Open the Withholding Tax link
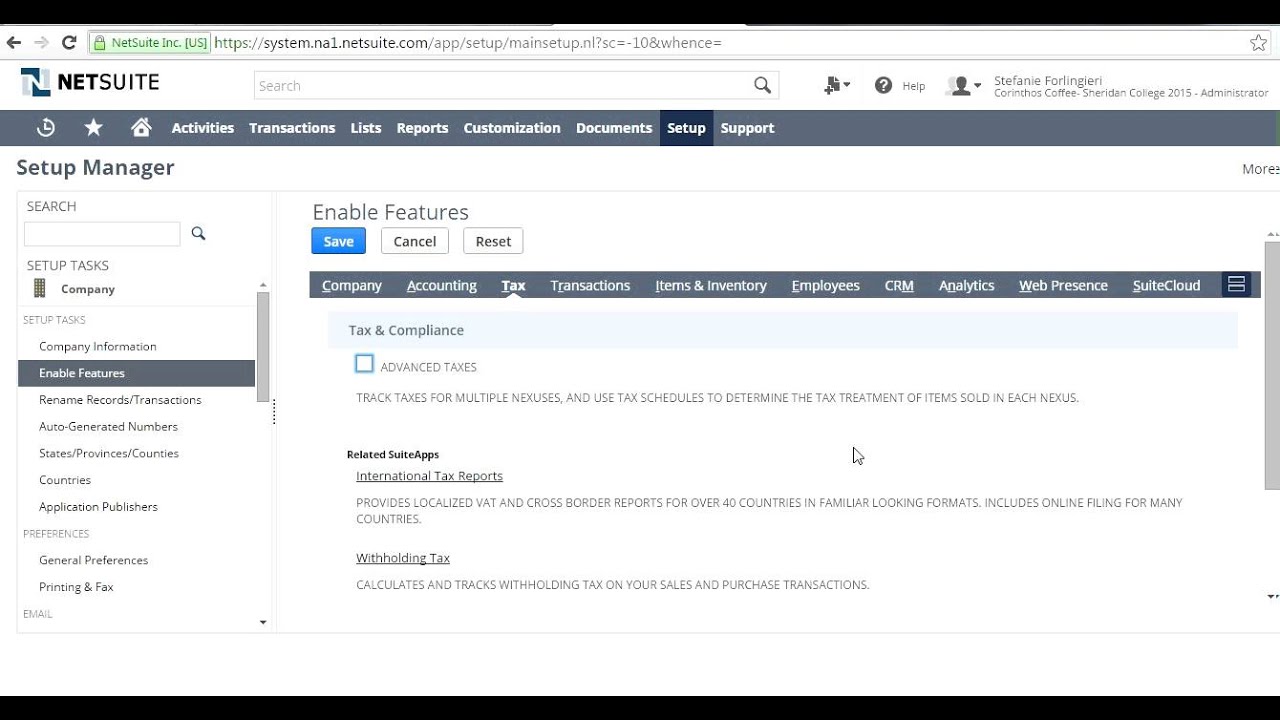This screenshot has width=1280, height=720. tap(403, 558)
